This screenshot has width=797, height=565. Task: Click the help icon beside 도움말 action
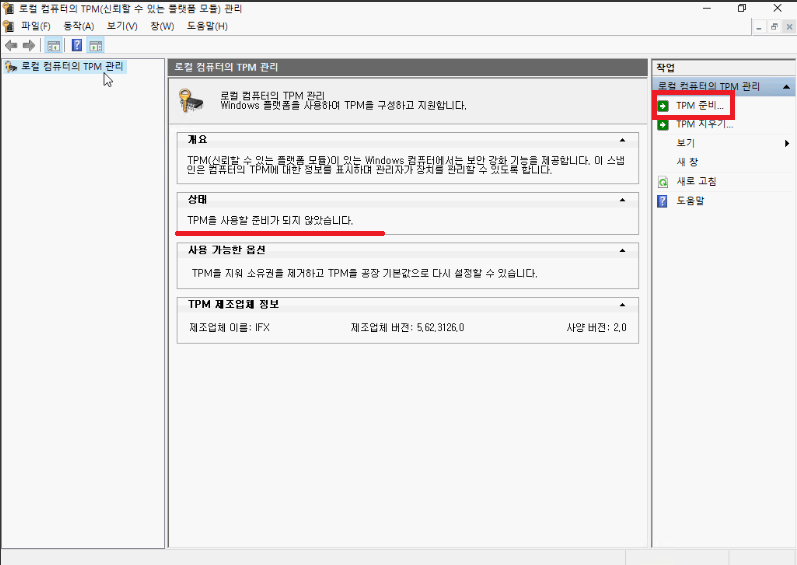click(662, 201)
